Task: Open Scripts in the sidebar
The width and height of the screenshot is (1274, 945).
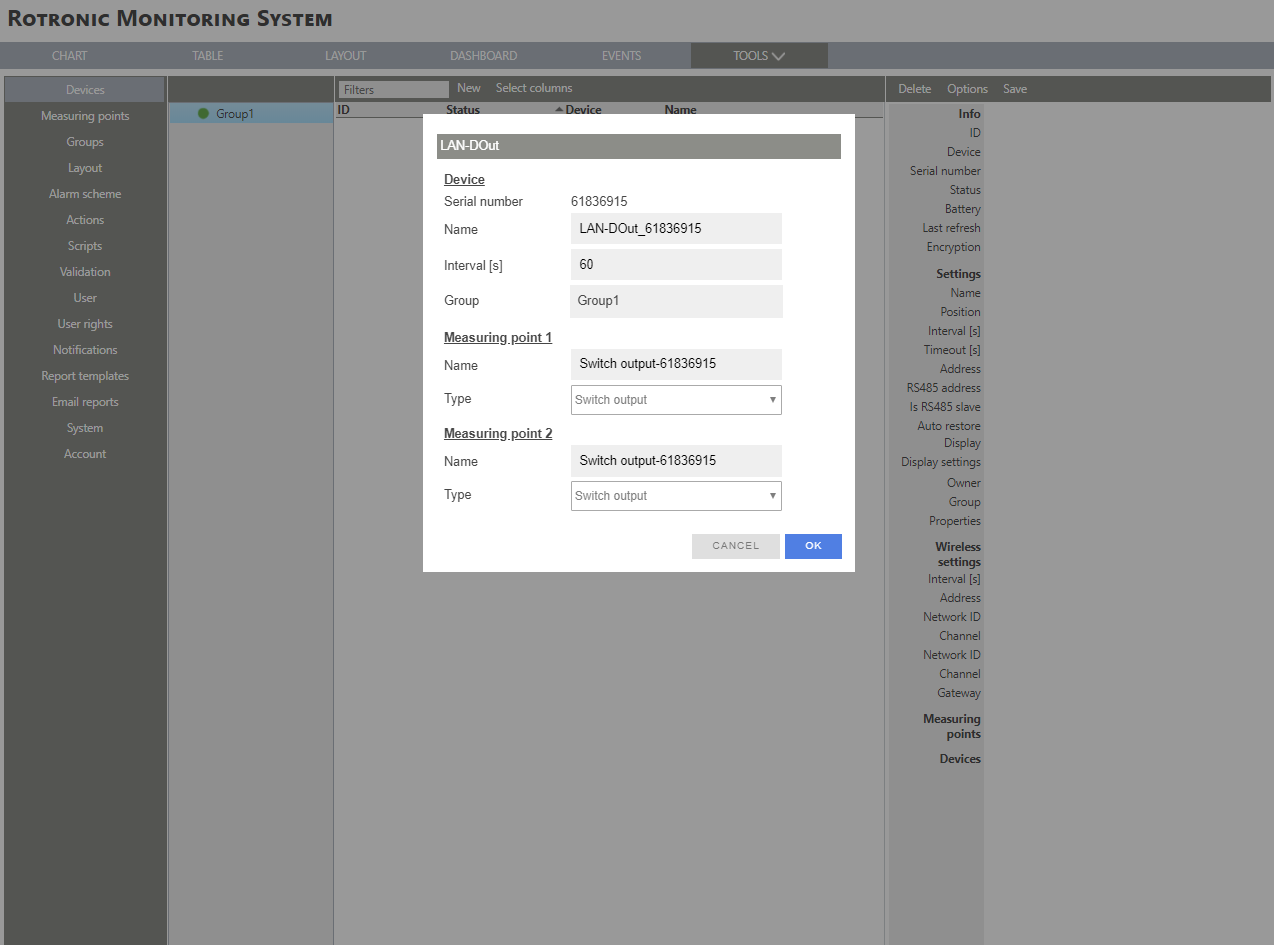Action: [x=85, y=246]
